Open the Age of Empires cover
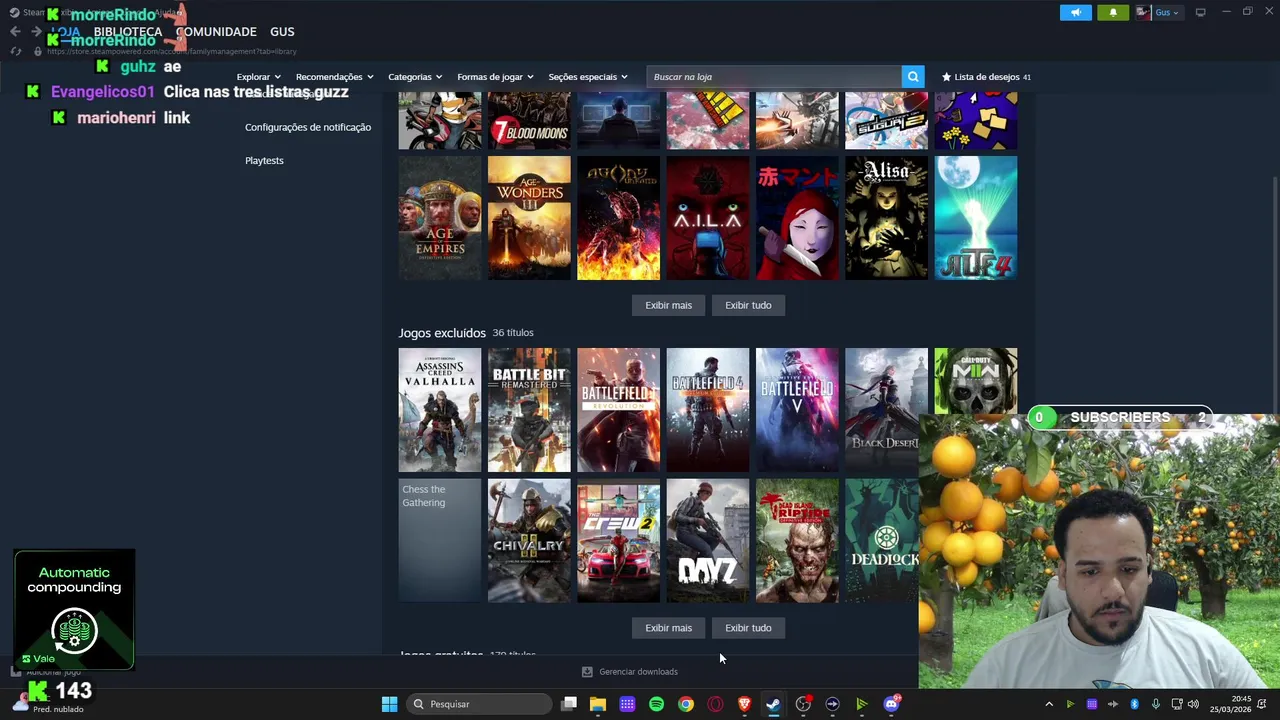Screen dimensions: 1280x720 pos(440,218)
